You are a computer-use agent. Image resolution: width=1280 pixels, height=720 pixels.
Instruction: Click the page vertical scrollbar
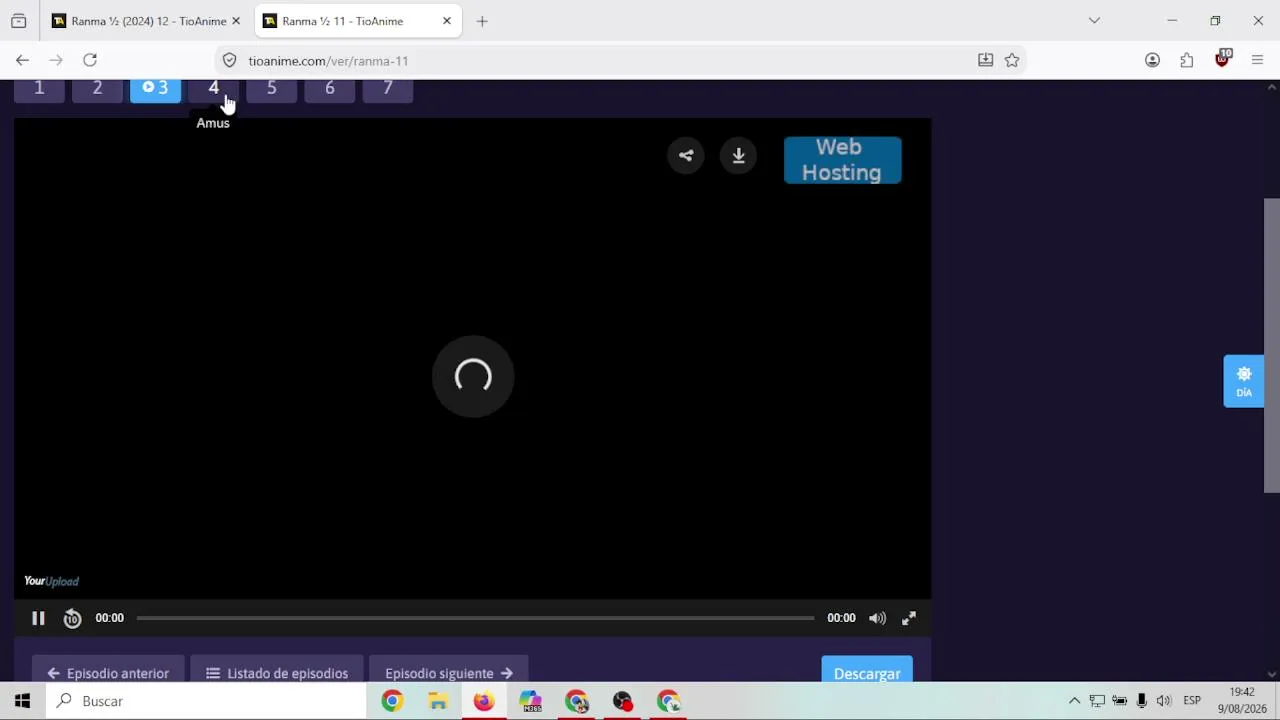[1272, 345]
